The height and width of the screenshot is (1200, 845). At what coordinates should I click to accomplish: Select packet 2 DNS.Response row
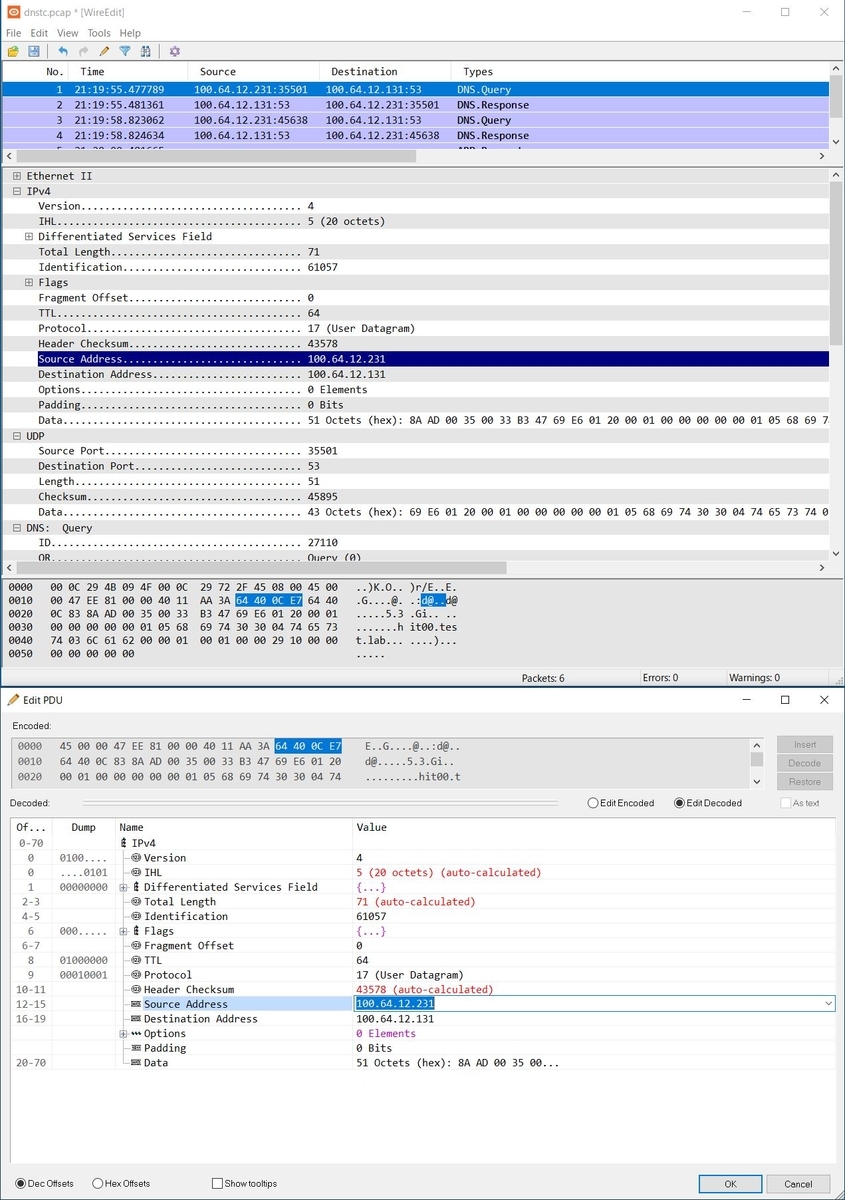tap(415, 105)
